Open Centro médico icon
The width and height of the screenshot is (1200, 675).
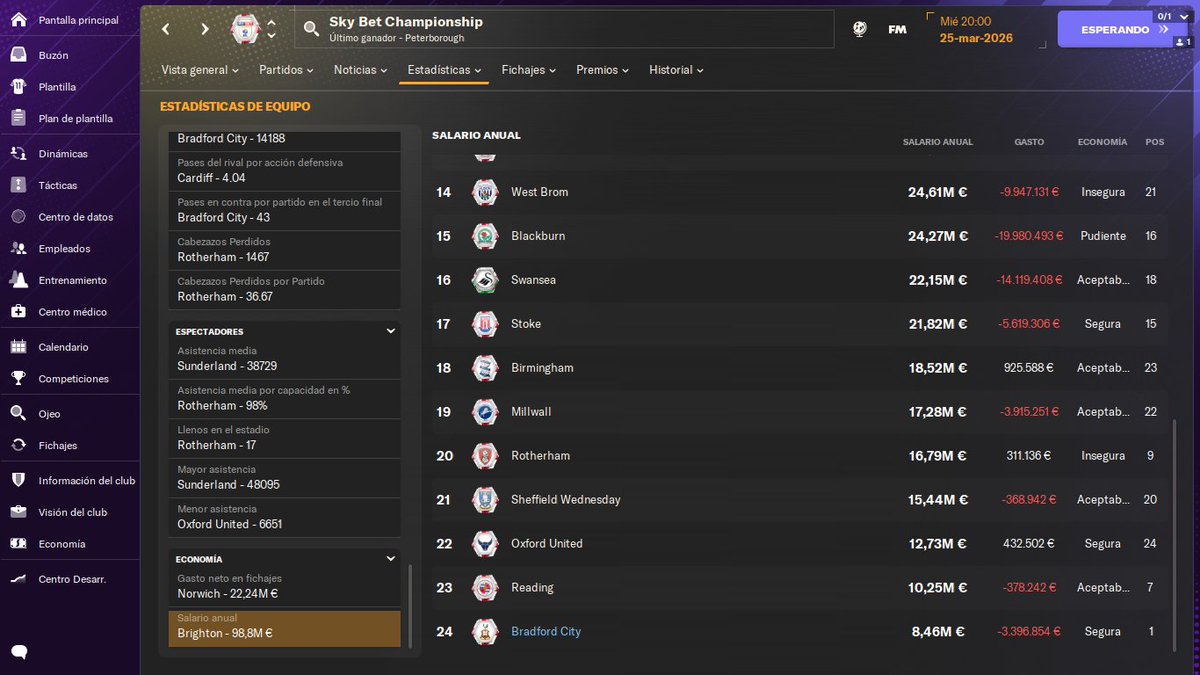click(x=18, y=312)
